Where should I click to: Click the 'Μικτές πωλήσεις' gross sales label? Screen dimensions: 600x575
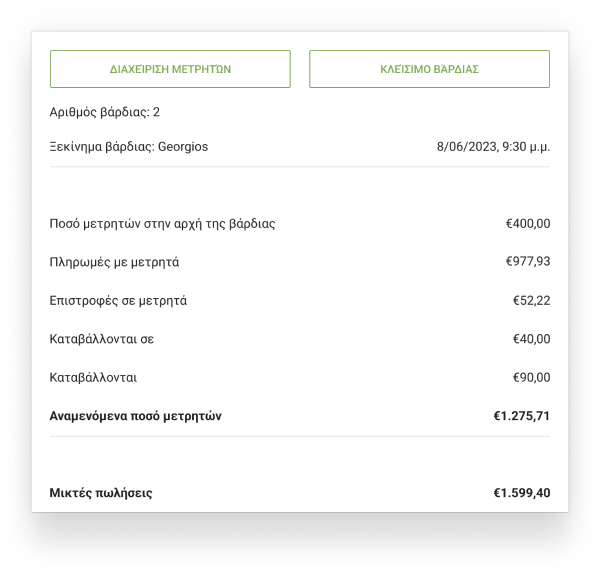[x=101, y=493]
